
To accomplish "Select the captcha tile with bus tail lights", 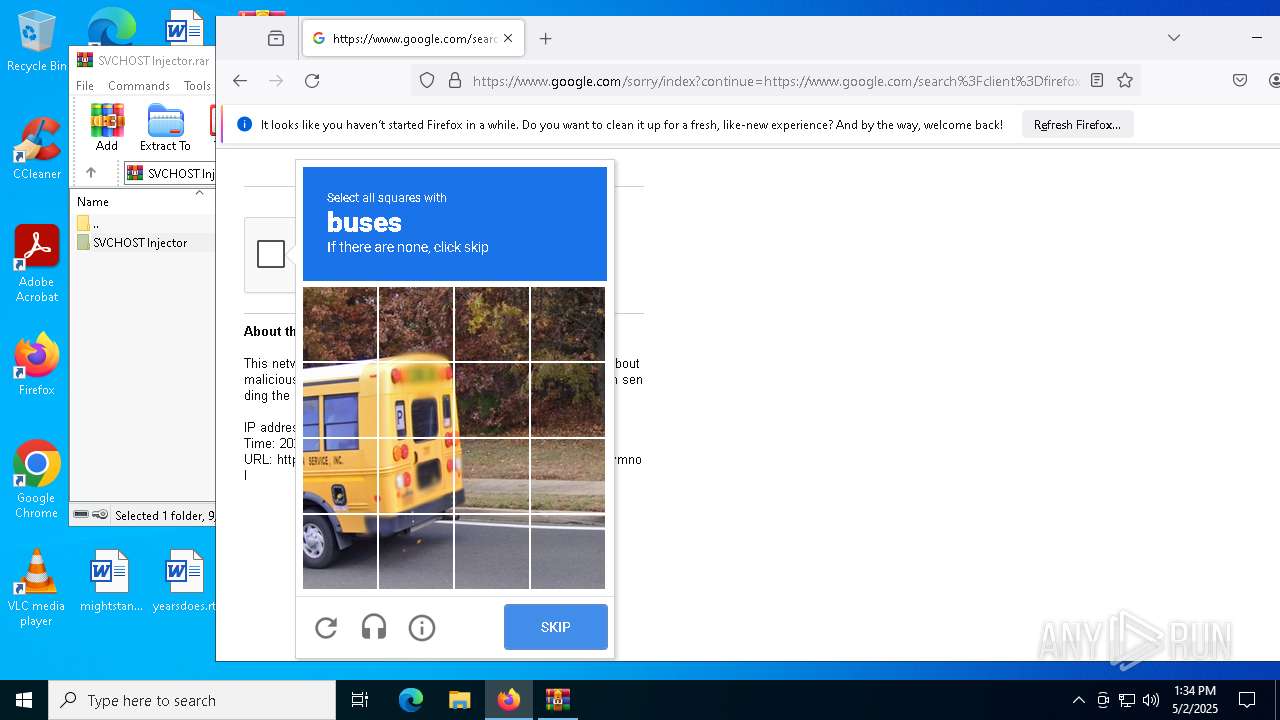I will tap(416, 476).
